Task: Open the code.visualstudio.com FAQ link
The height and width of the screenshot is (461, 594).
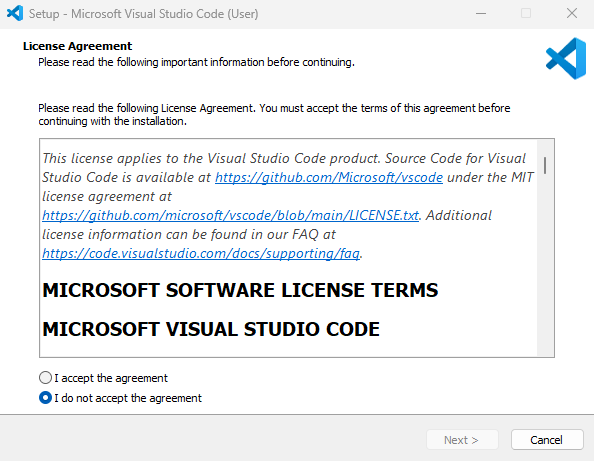Action: pos(201,253)
